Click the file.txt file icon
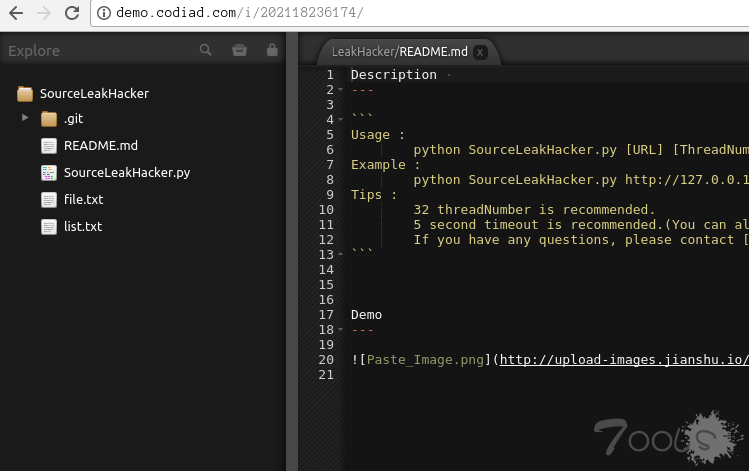749x471 pixels. tap(49, 200)
